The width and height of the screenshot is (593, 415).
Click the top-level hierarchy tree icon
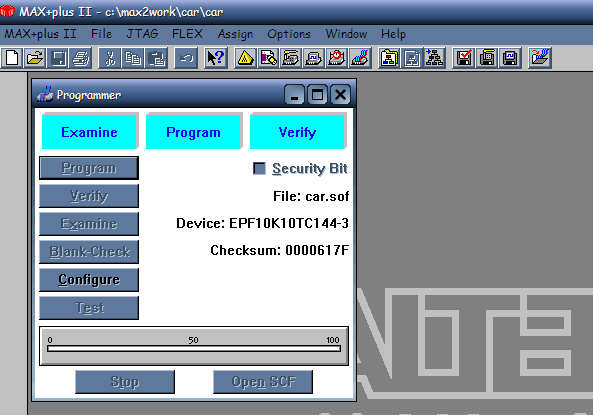pos(435,58)
